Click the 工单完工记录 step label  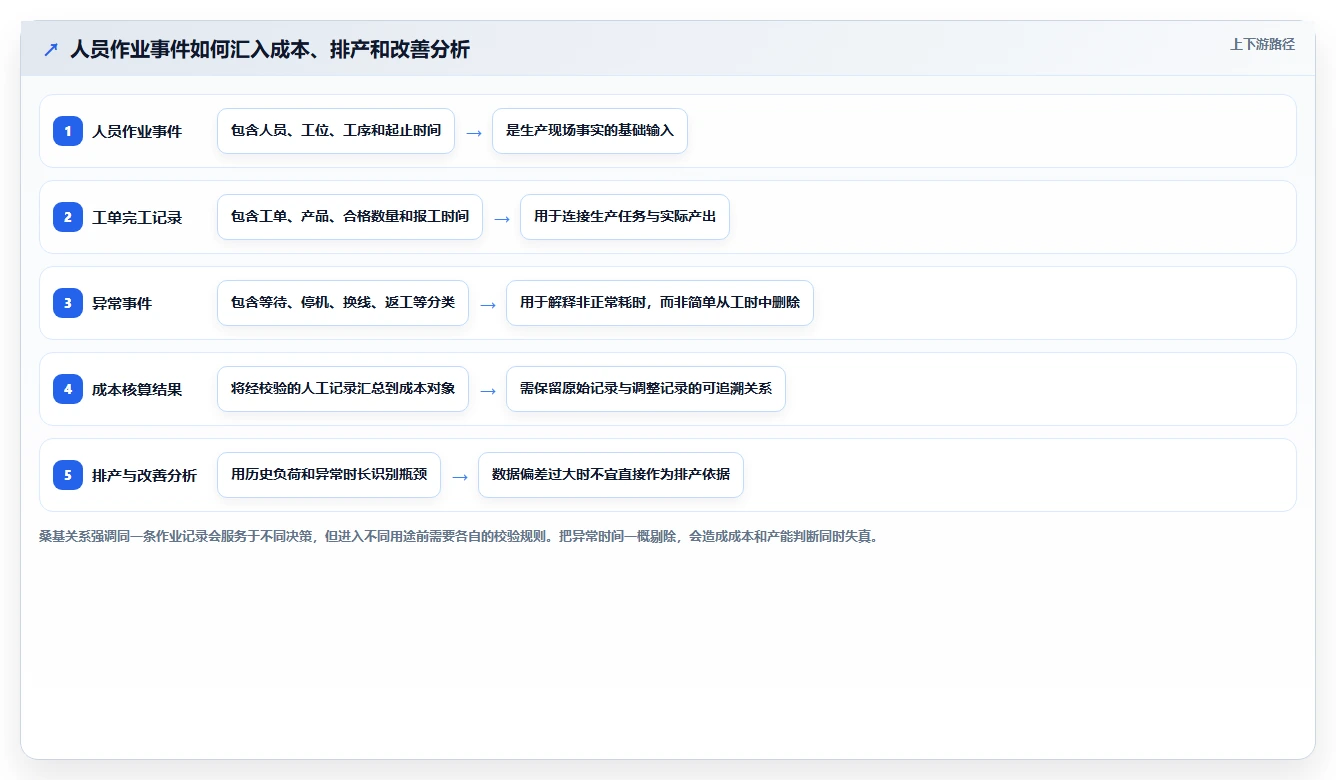(137, 217)
